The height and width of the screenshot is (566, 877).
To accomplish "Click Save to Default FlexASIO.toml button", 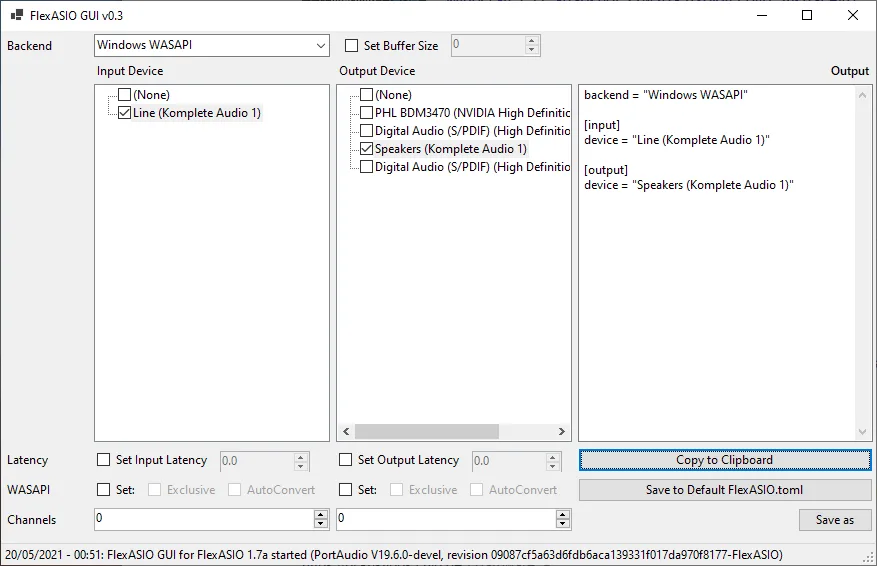I will pos(725,490).
